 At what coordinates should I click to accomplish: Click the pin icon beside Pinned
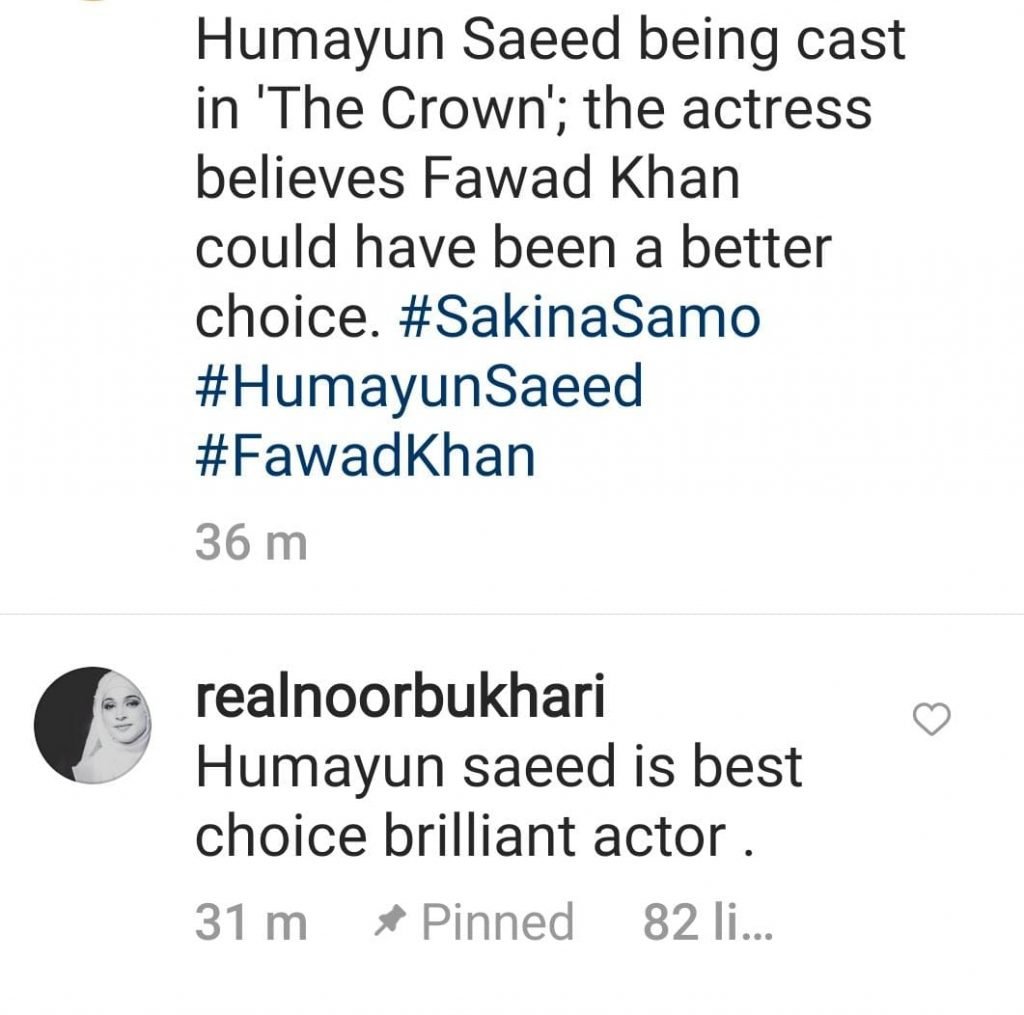pyautogui.click(x=387, y=922)
